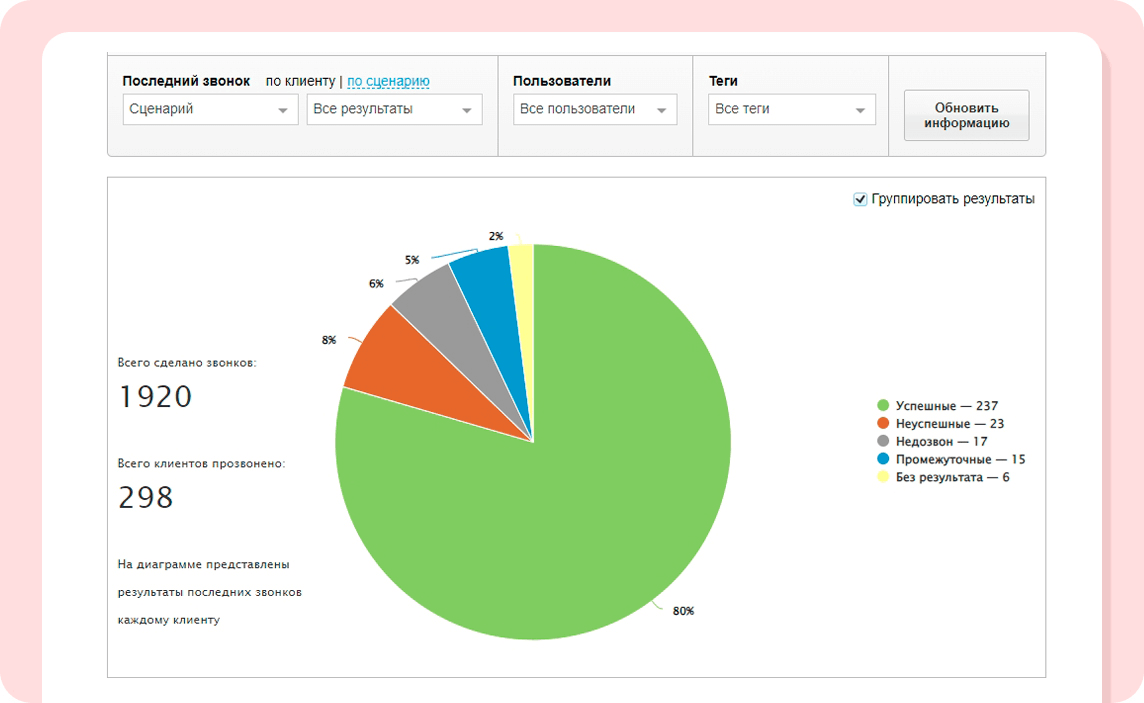Click the Последний звонок heading

[x=186, y=81]
